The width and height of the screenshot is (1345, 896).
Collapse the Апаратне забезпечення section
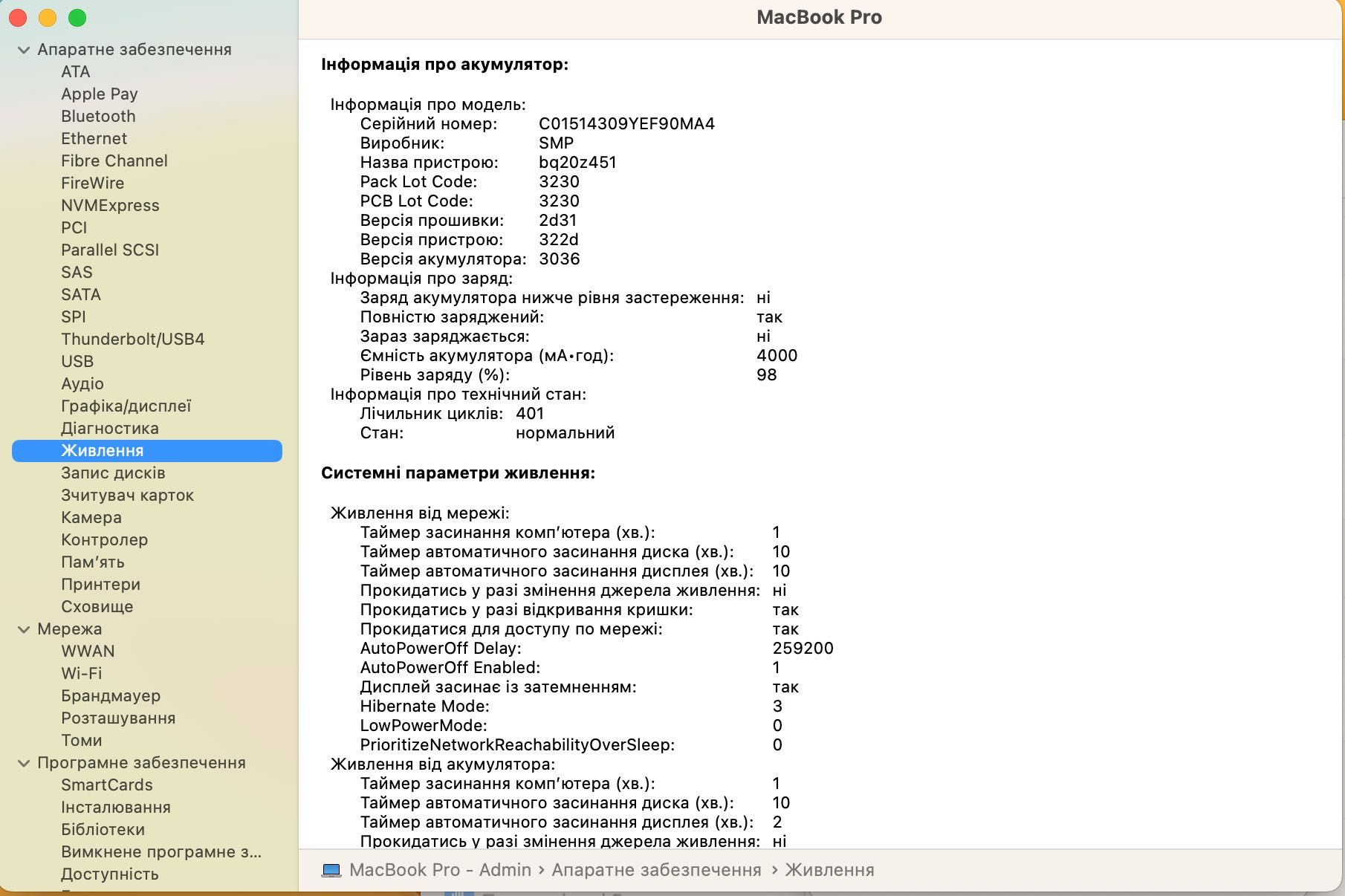point(24,50)
